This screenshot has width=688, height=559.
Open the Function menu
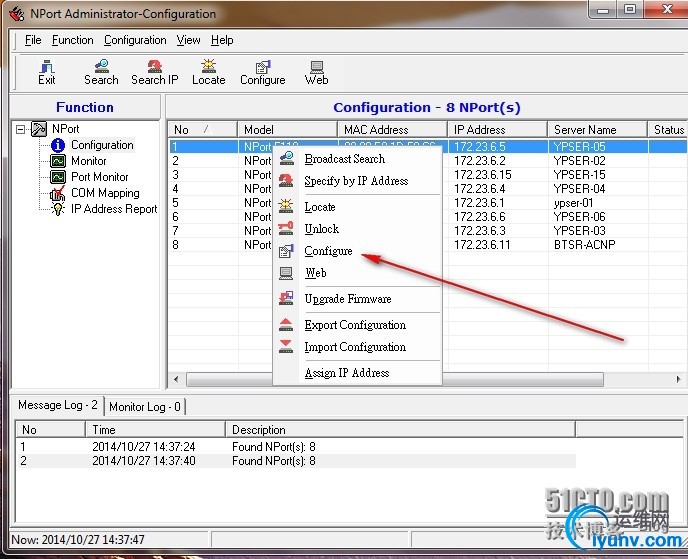[x=72, y=40]
